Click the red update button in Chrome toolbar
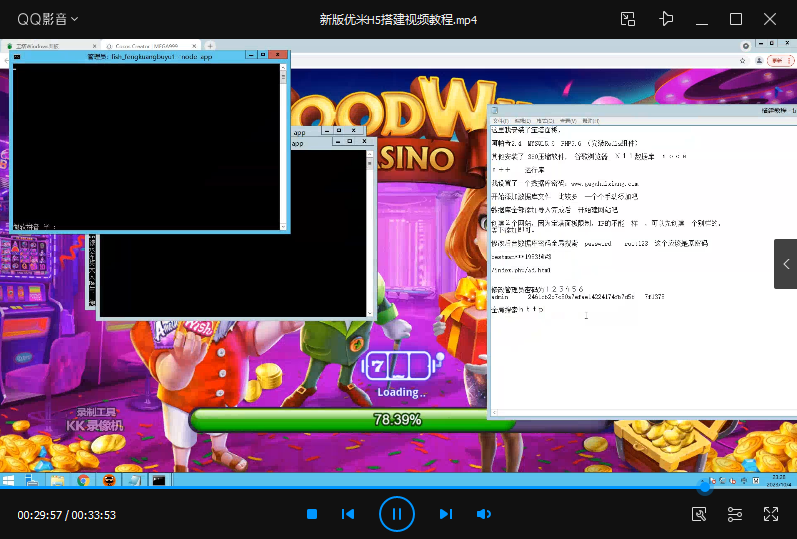Screen dimensions: 797x539 (780, 61)
